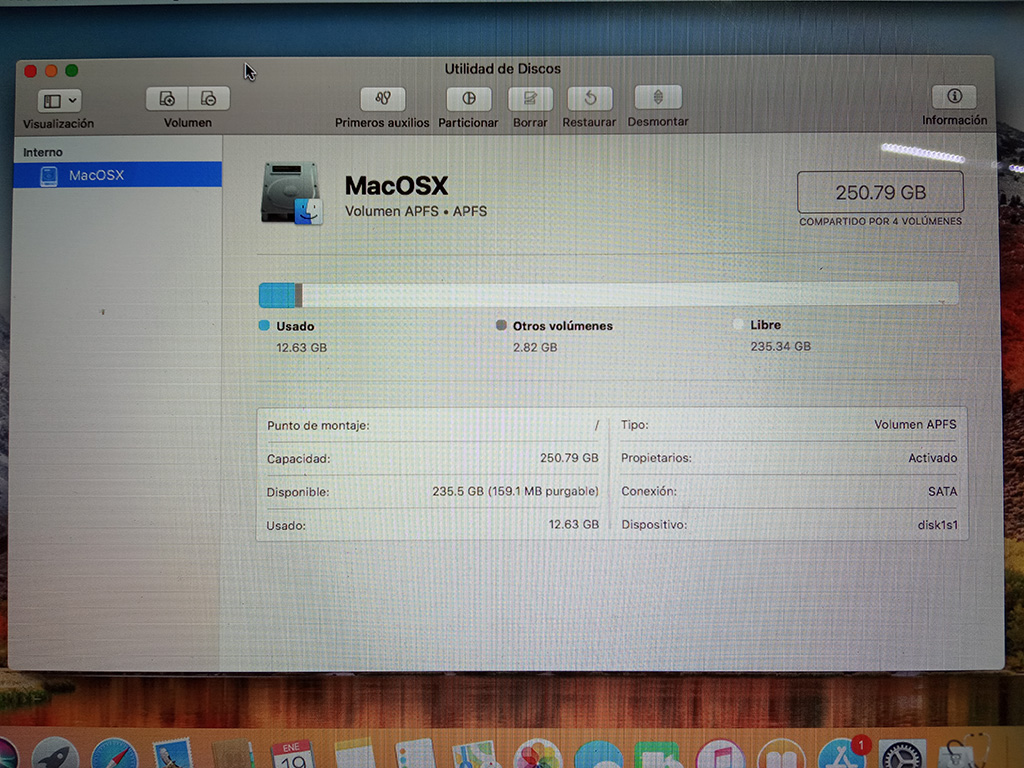Click the 250.79 GB capacity box
The height and width of the screenshot is (768, 1024).
[880, 192]
